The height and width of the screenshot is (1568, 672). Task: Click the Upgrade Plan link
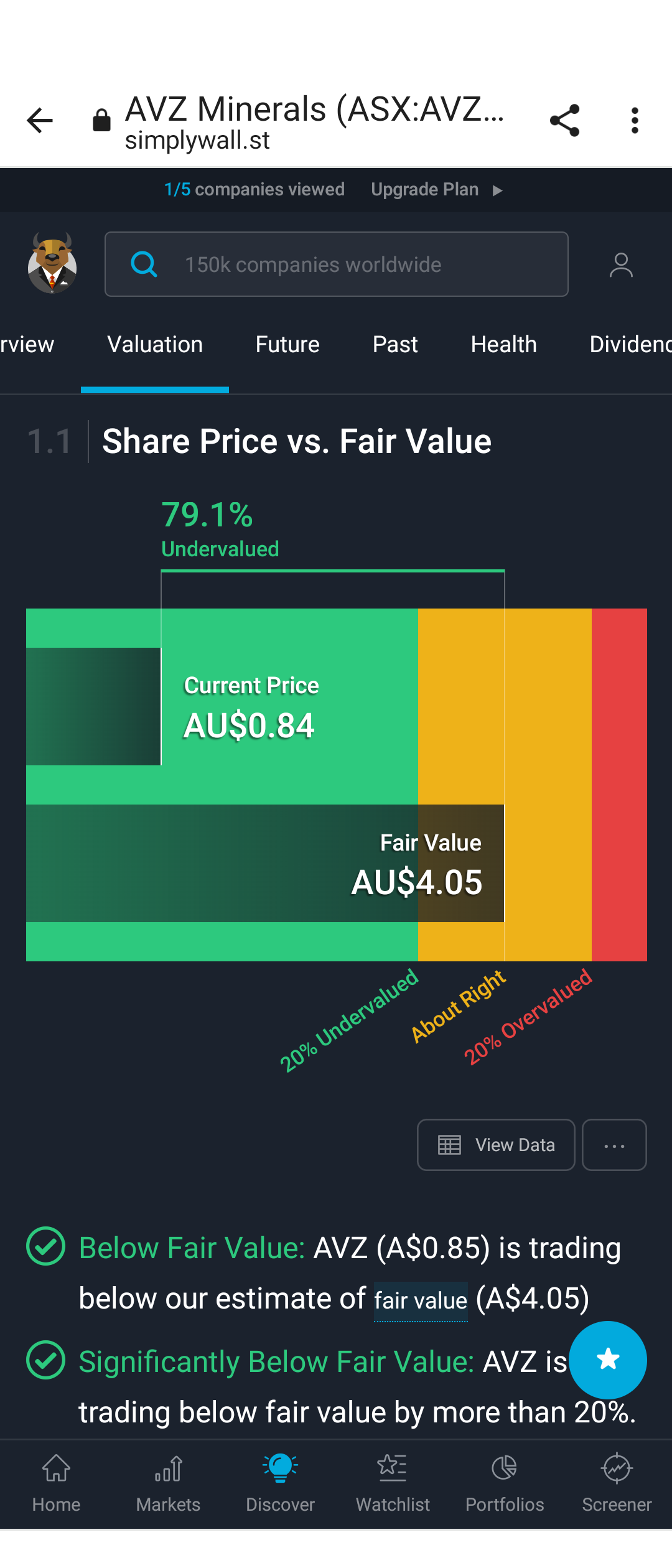(x=425, y=189)
